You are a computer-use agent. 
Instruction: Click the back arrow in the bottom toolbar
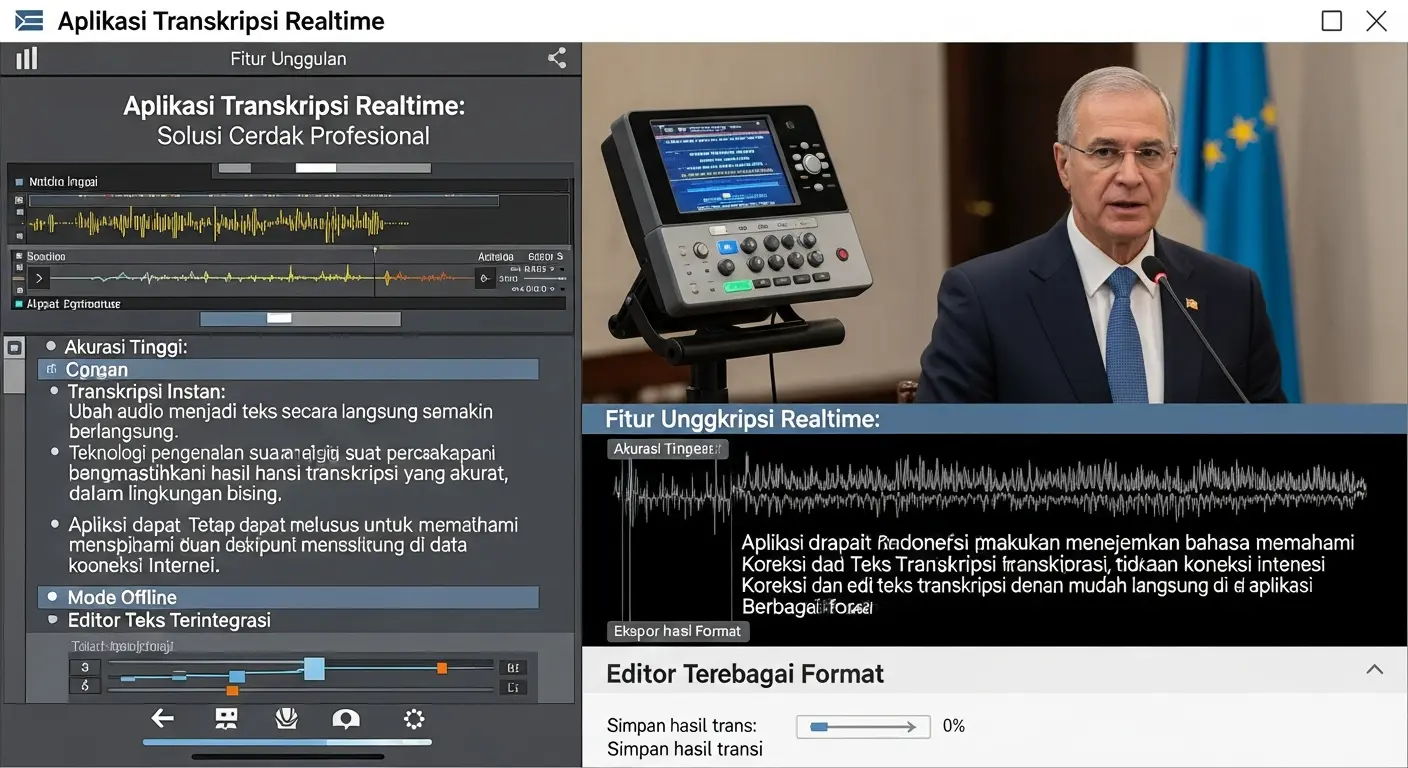click(x=162, y=718)
